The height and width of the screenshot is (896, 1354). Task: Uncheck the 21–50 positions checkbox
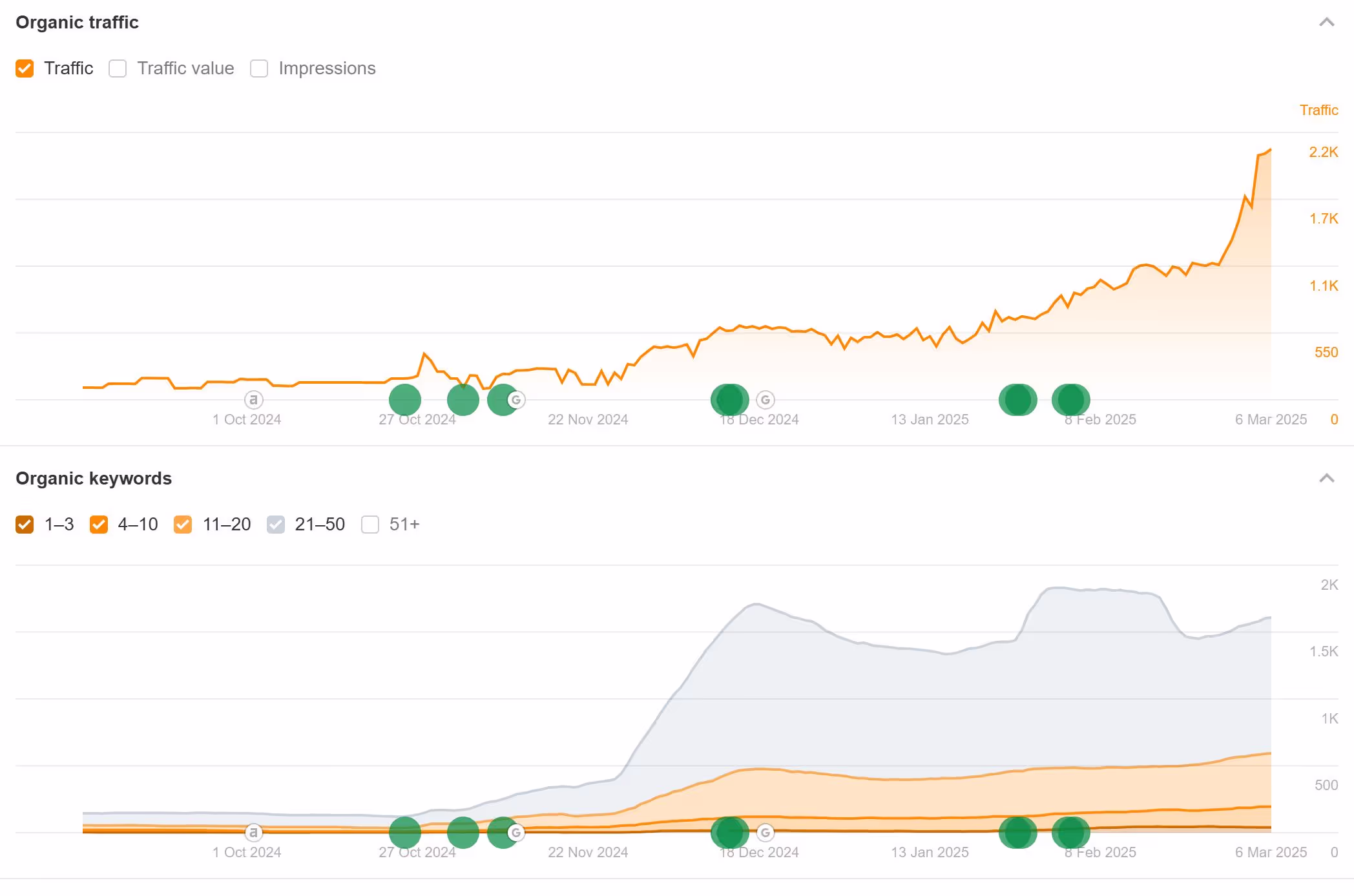[276, 525]
